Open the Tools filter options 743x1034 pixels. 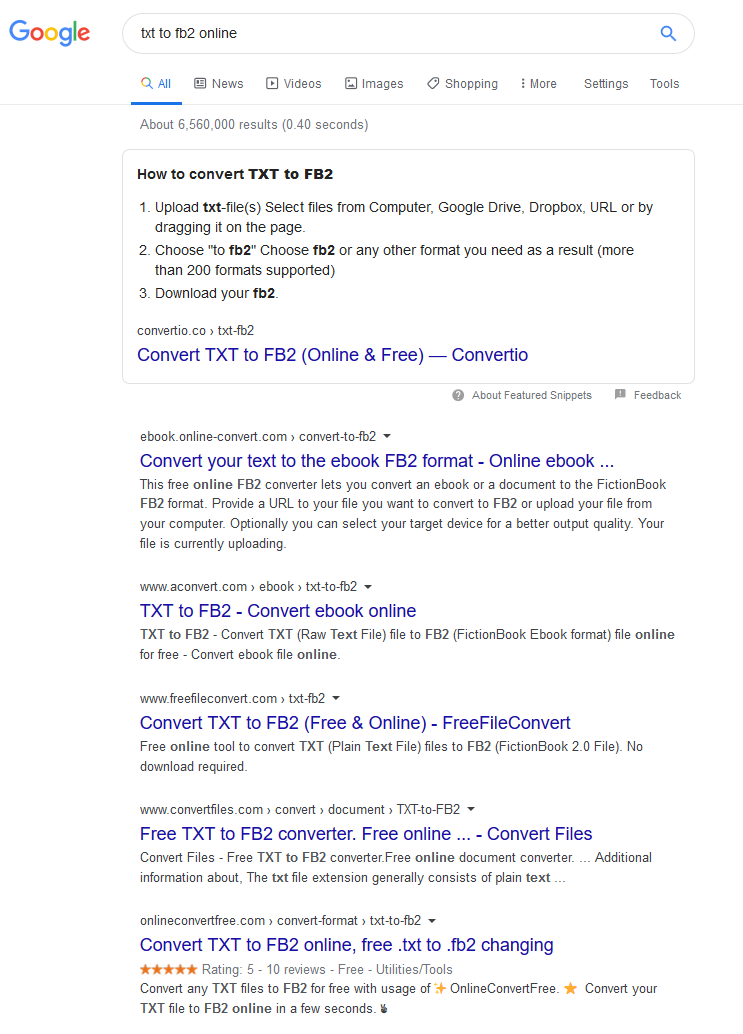[664, 84]
